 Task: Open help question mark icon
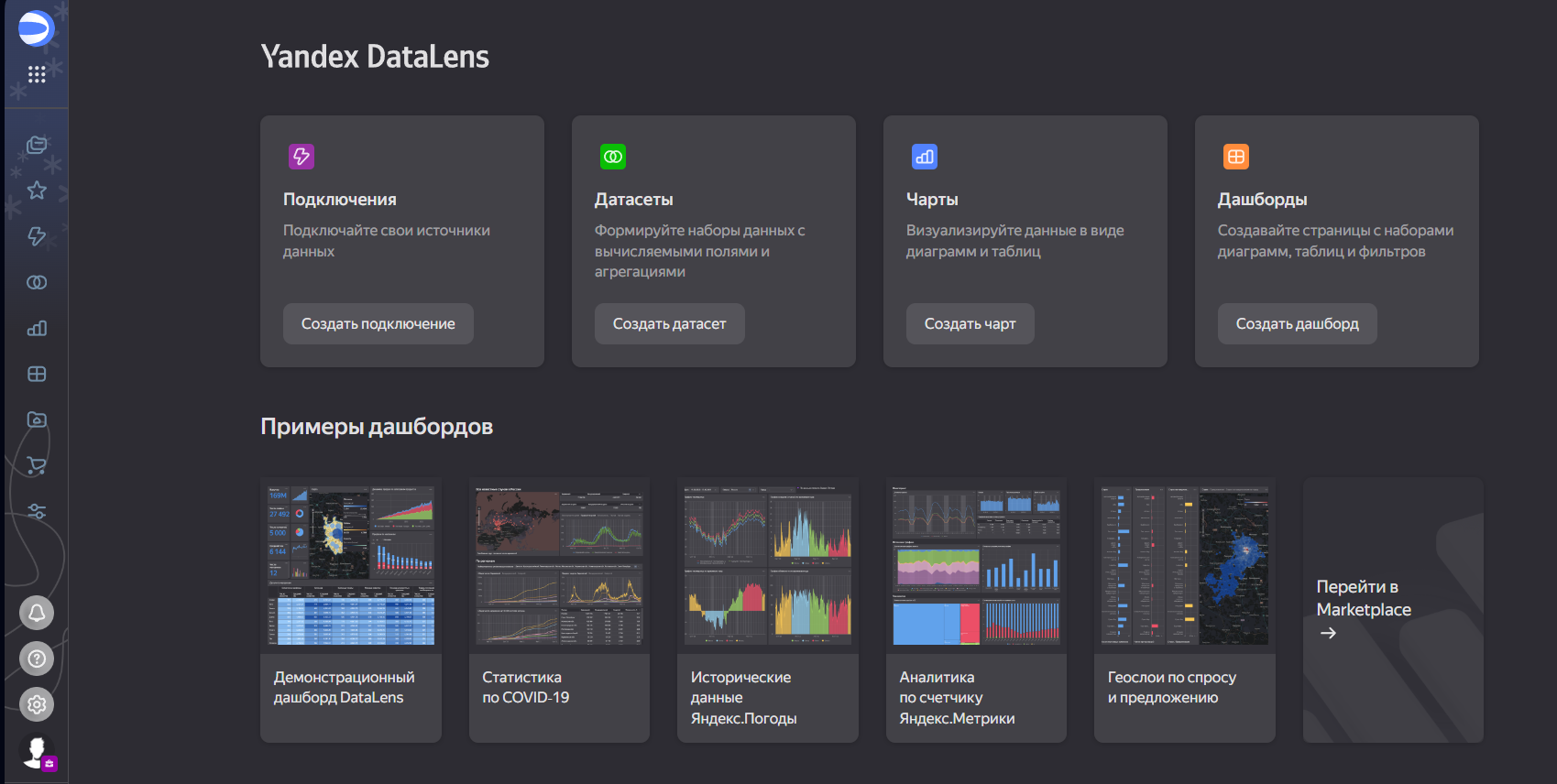(x=37, y=659)
